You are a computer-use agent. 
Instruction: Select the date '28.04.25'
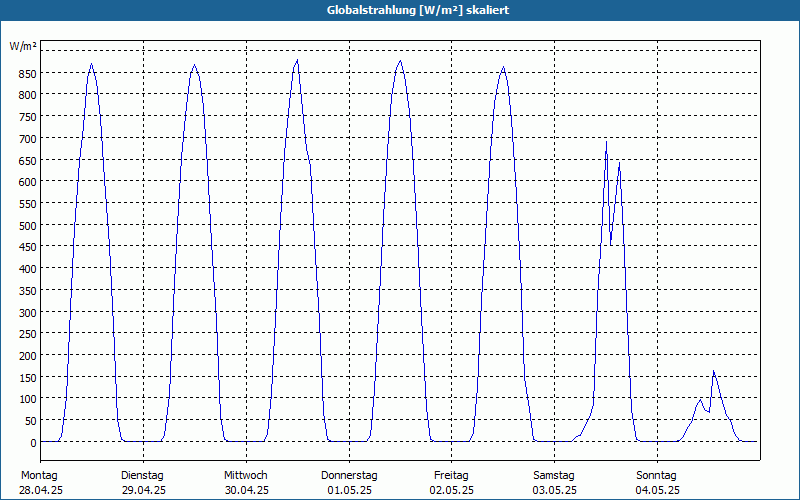point(41,491)
